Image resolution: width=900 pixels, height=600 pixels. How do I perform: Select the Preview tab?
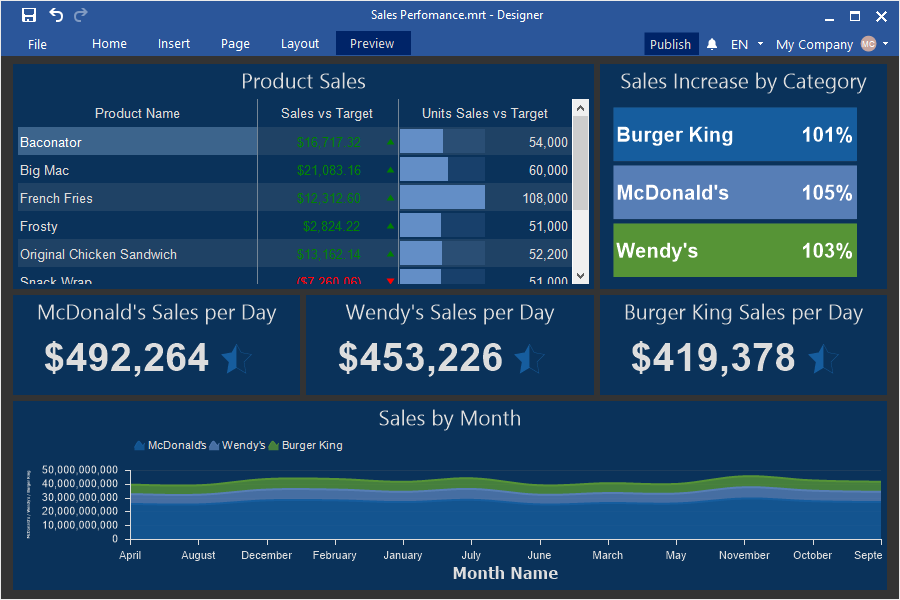tap(373, 44)
